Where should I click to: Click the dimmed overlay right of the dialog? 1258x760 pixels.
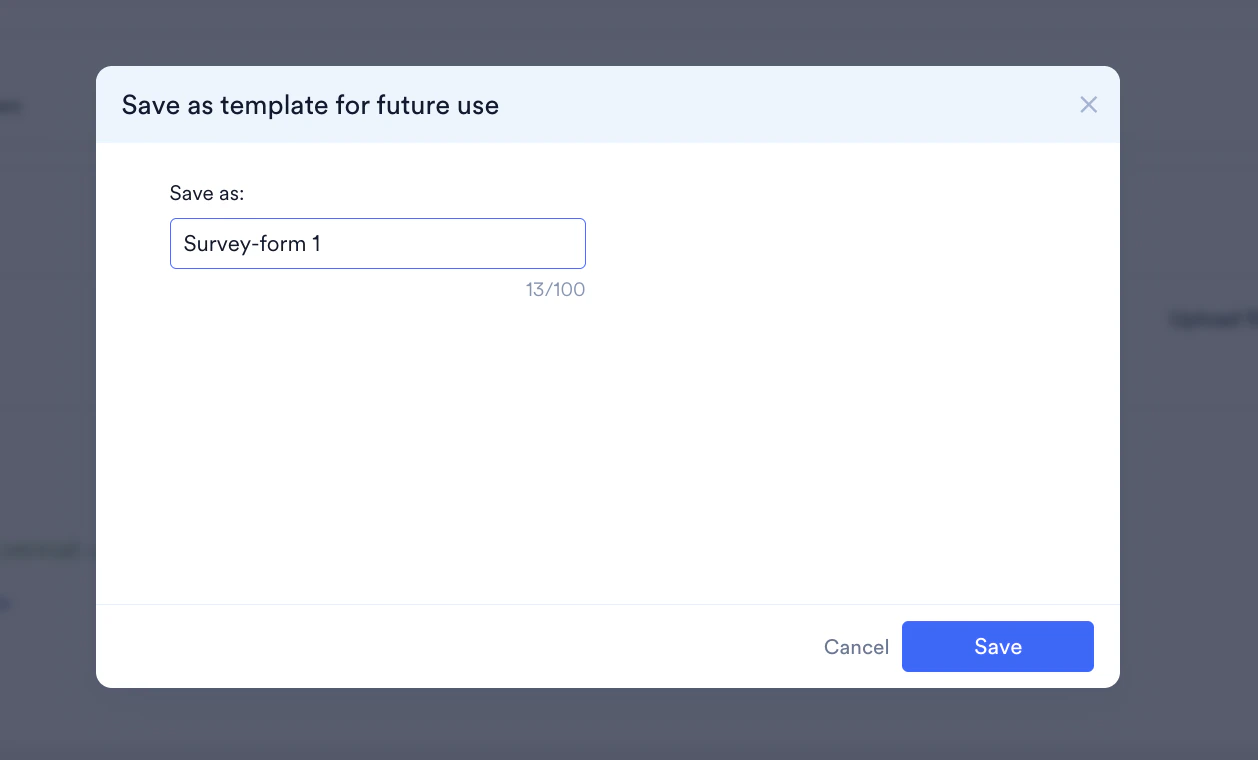point(1190,400)
